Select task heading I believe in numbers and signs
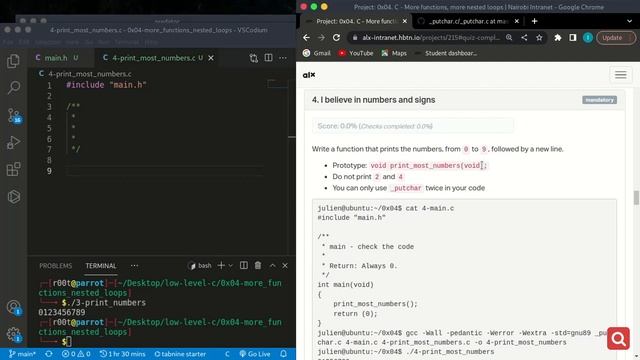Image resolution: width=640 pixels, height=360 pixels. pyautogui.click(x=373, y=100)
